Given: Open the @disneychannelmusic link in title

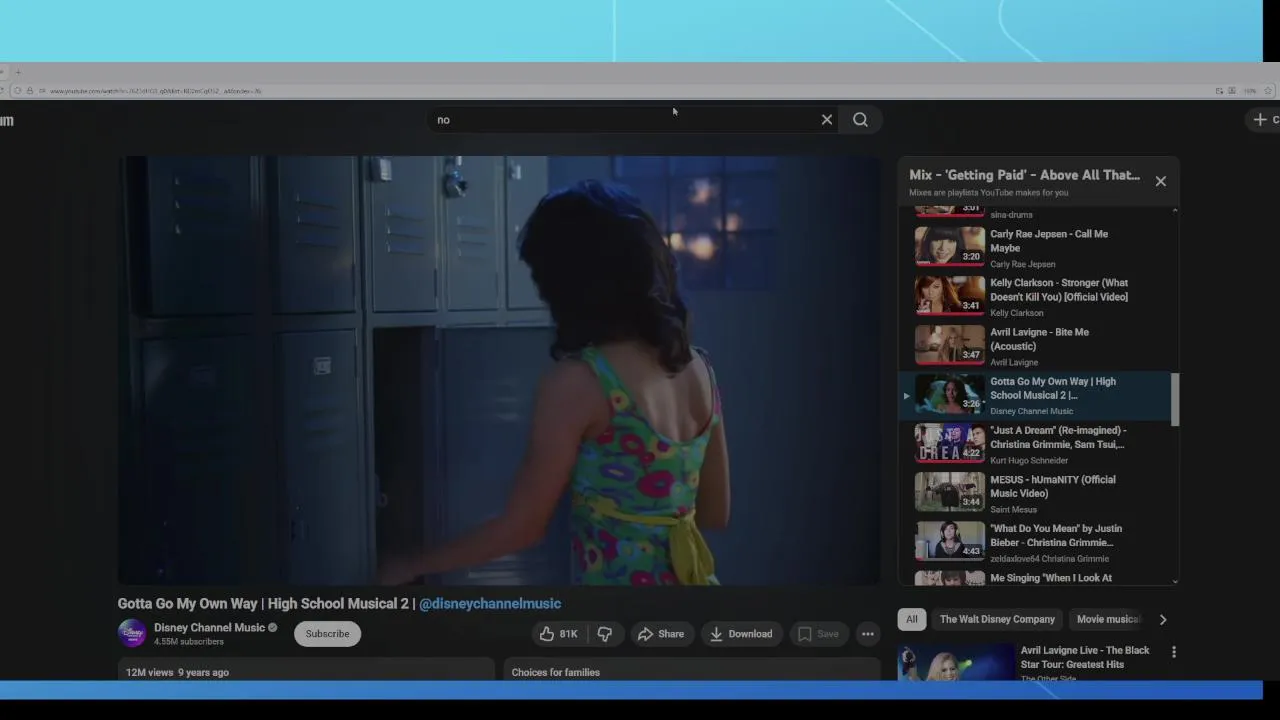Looking at the screenshot, I should tap(490, 604).
